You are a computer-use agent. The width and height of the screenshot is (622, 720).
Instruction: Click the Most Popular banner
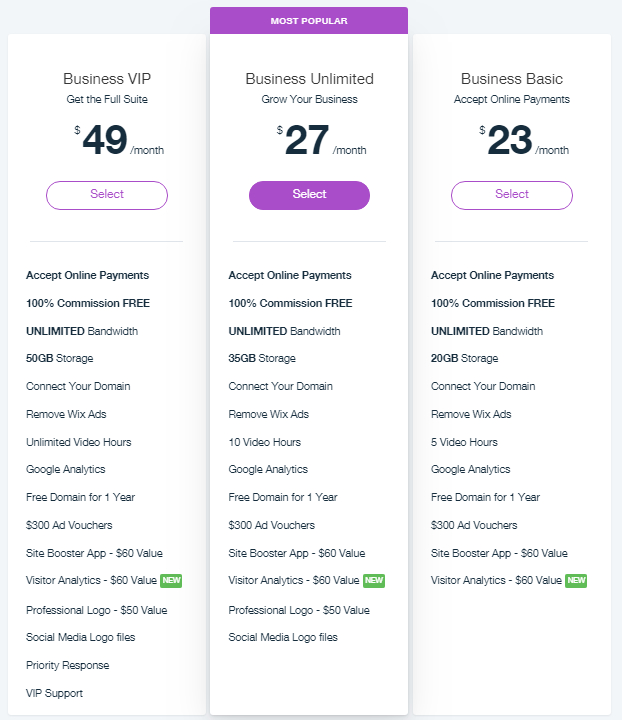coord(309,21)
